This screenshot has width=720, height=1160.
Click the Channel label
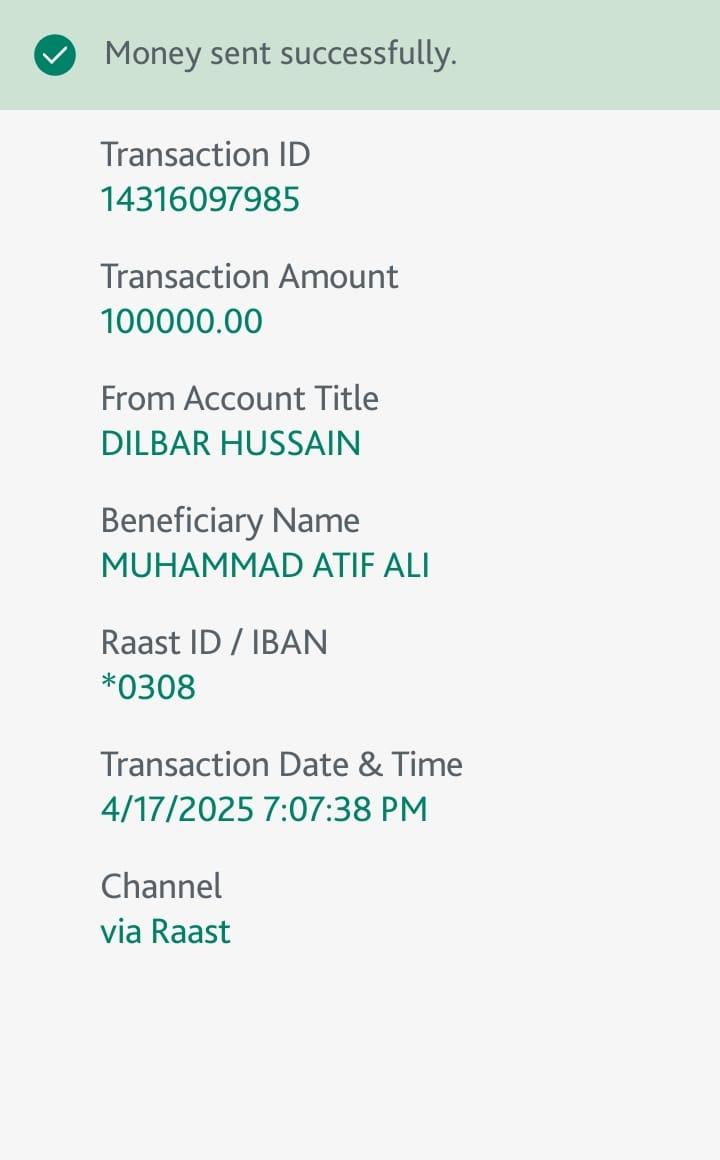(161, 887)
